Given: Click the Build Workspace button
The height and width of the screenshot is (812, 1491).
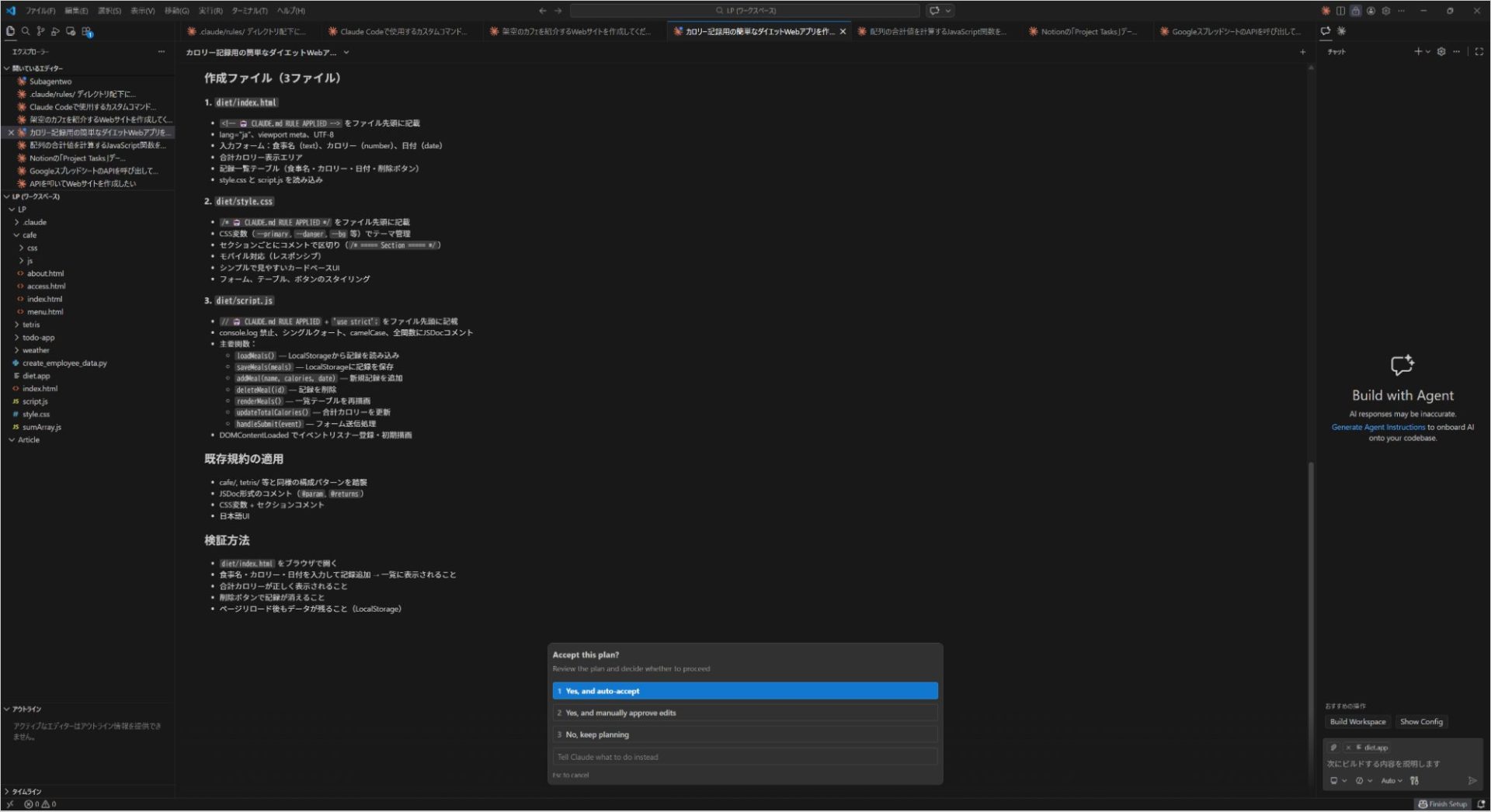Looking at the screenshot, I should (x=1357, y=722).
